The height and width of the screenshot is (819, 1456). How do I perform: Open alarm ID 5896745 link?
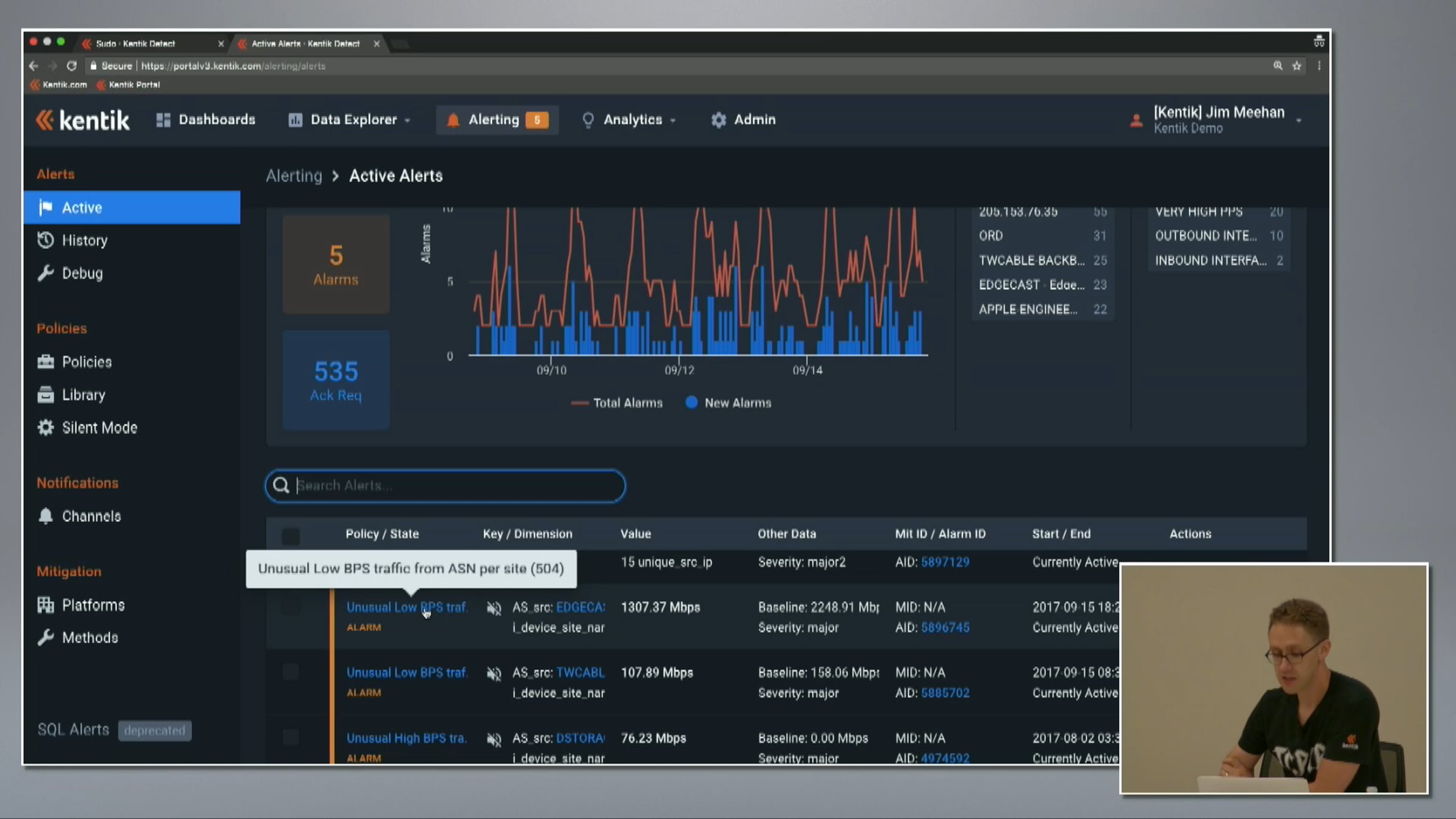945,628
